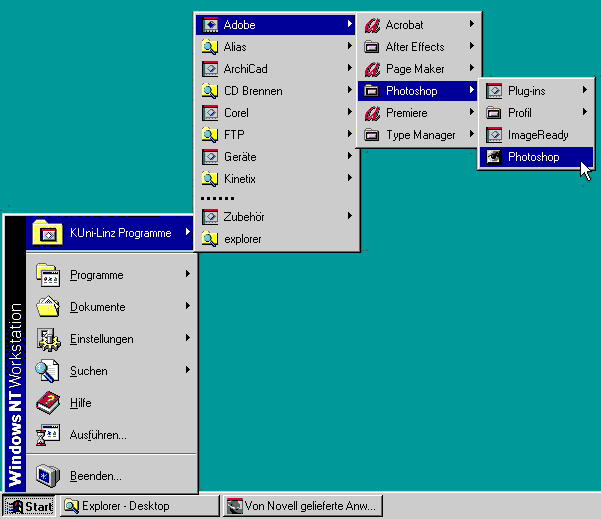Image resolution: width=601 pixels, height=519 pixels.
Task: Click the explorer magnifier icon in menu
Action: click(x=210, y=239)
